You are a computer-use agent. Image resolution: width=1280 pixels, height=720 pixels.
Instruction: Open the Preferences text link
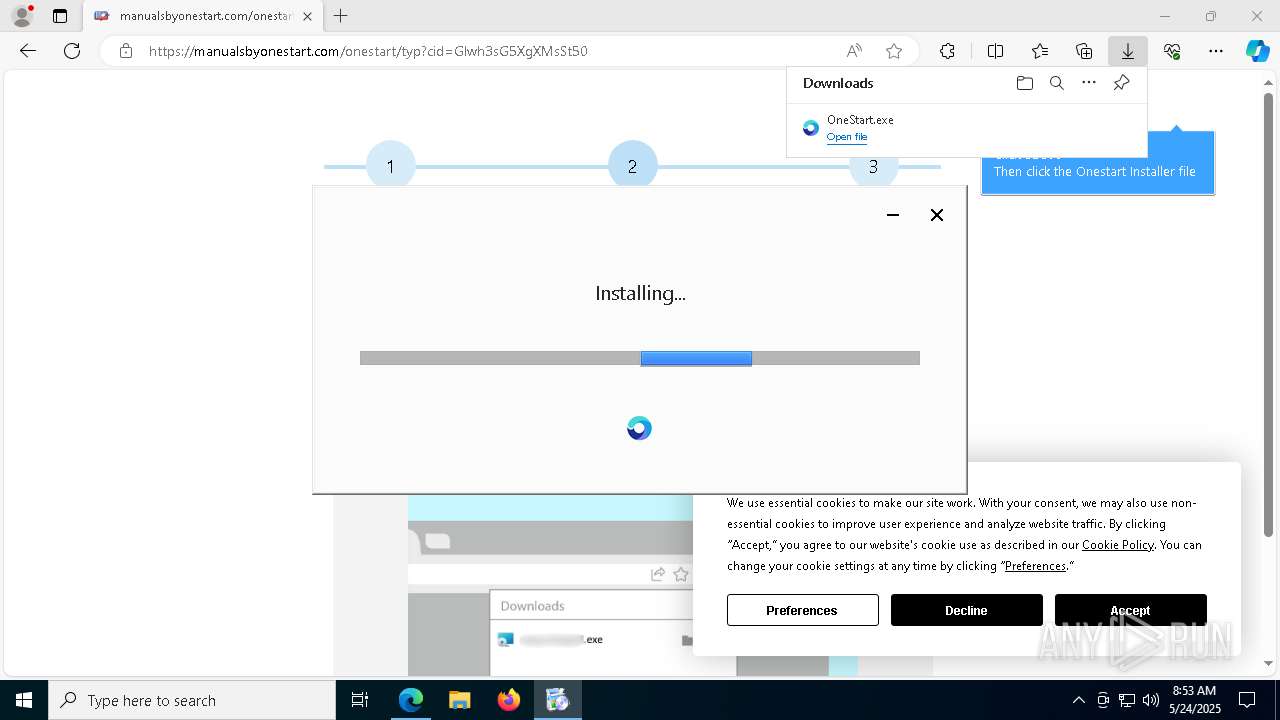[x=1035, y=566]
